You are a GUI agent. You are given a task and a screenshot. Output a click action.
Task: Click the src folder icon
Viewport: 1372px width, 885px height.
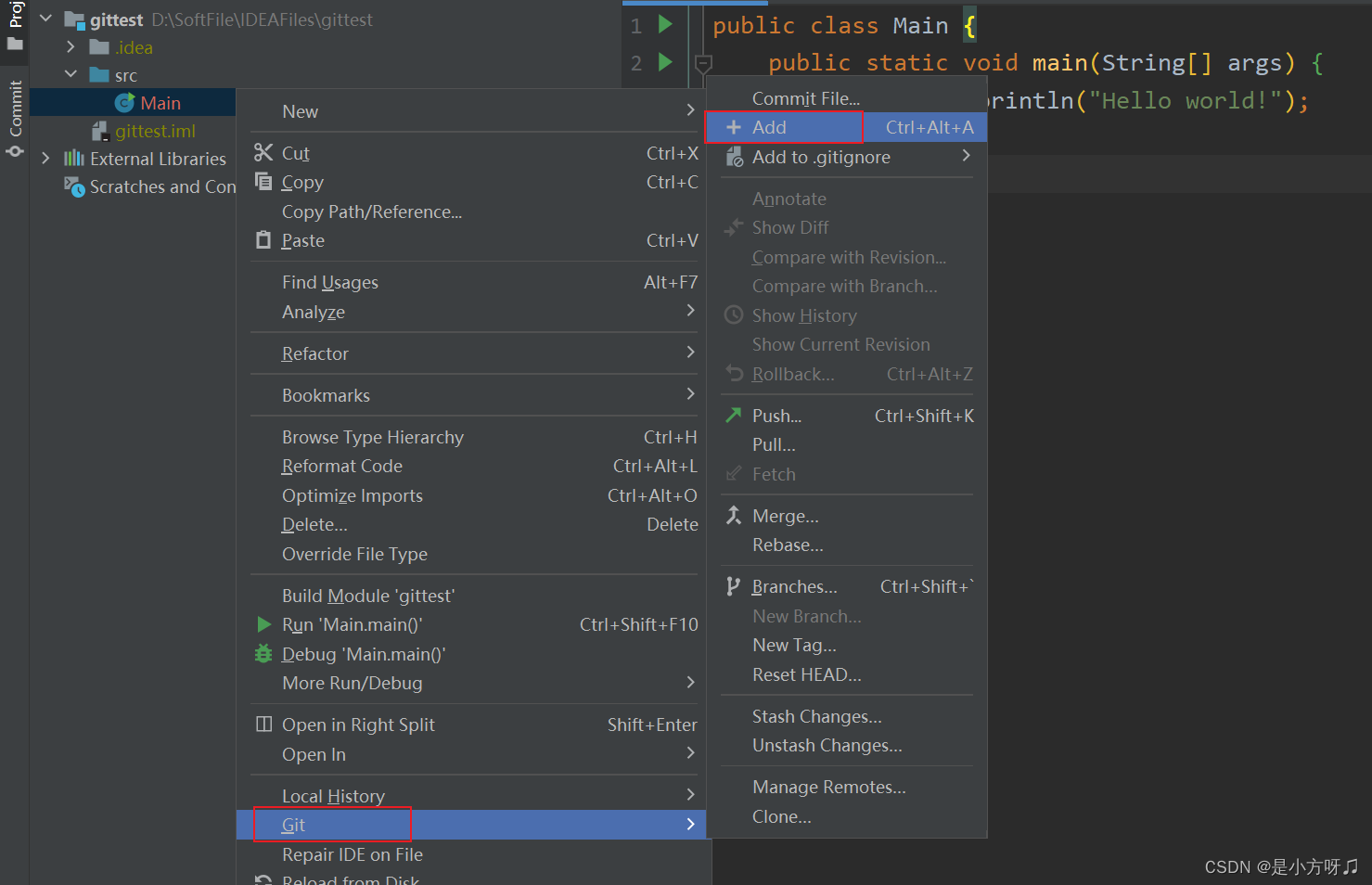[x=99, y=74]
